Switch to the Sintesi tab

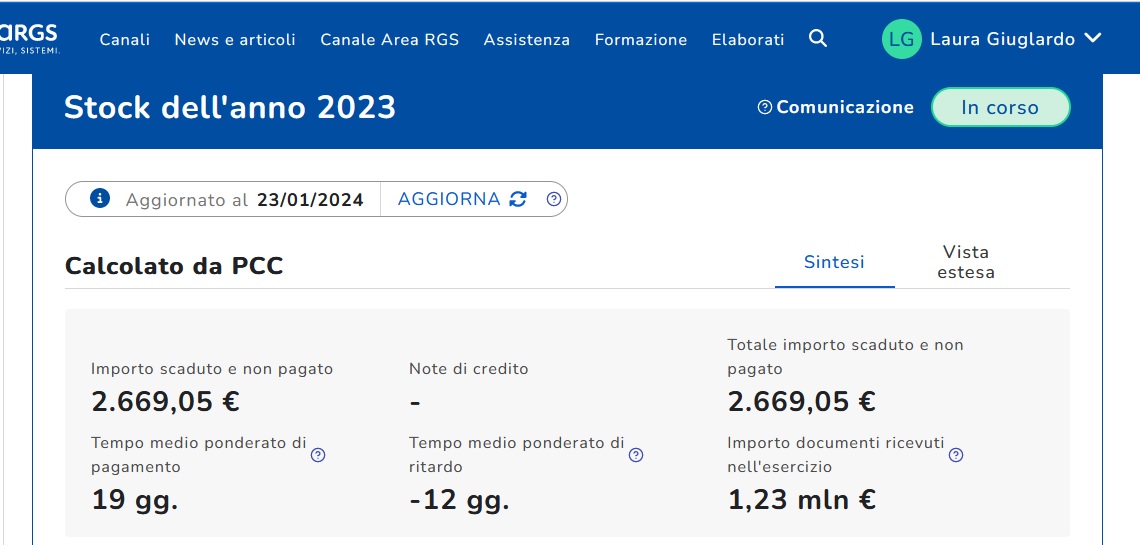(x=834, y=262)
